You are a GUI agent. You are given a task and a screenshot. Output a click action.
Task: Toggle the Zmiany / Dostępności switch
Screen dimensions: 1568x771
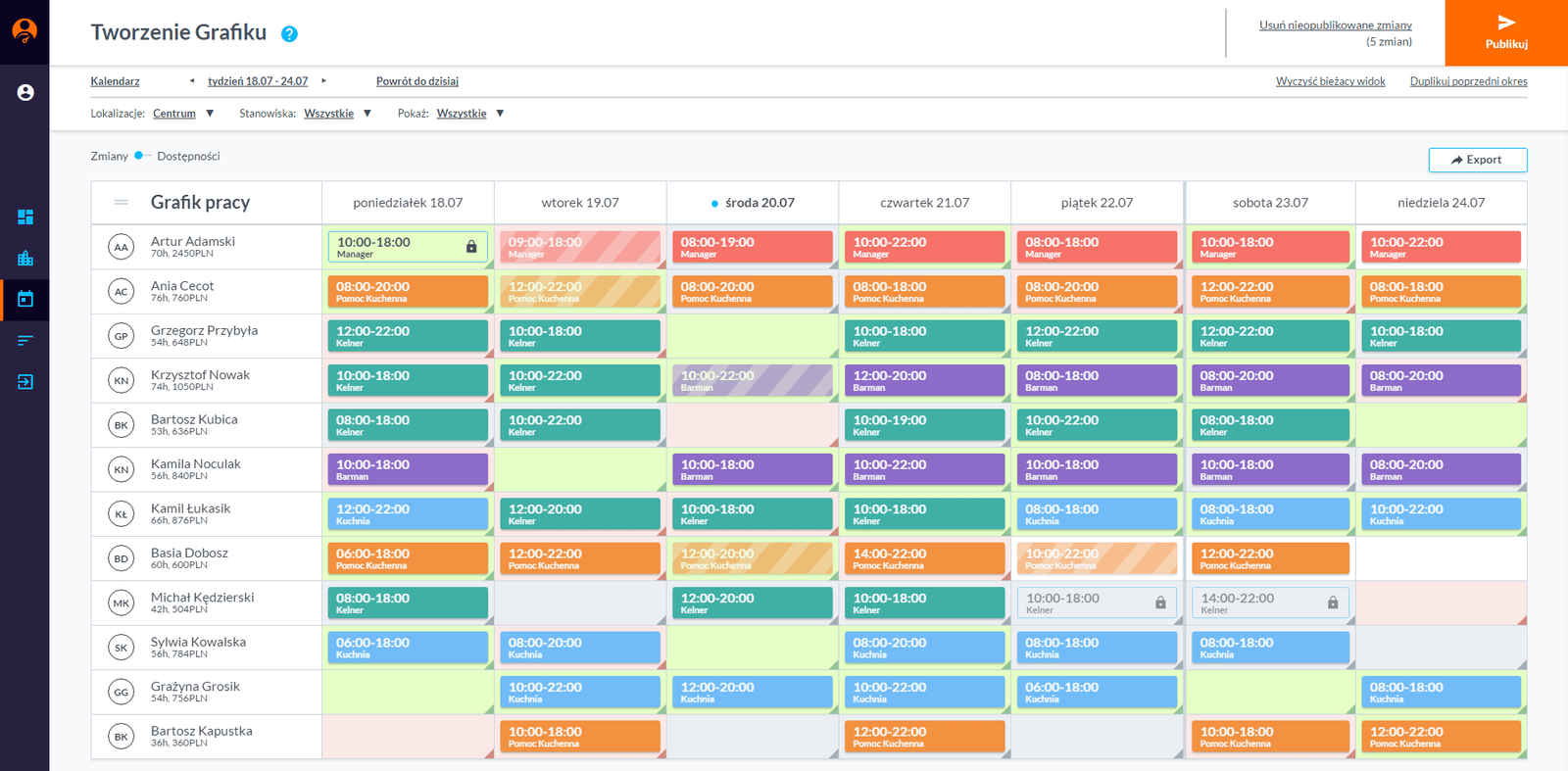click(x=142, y=156)
